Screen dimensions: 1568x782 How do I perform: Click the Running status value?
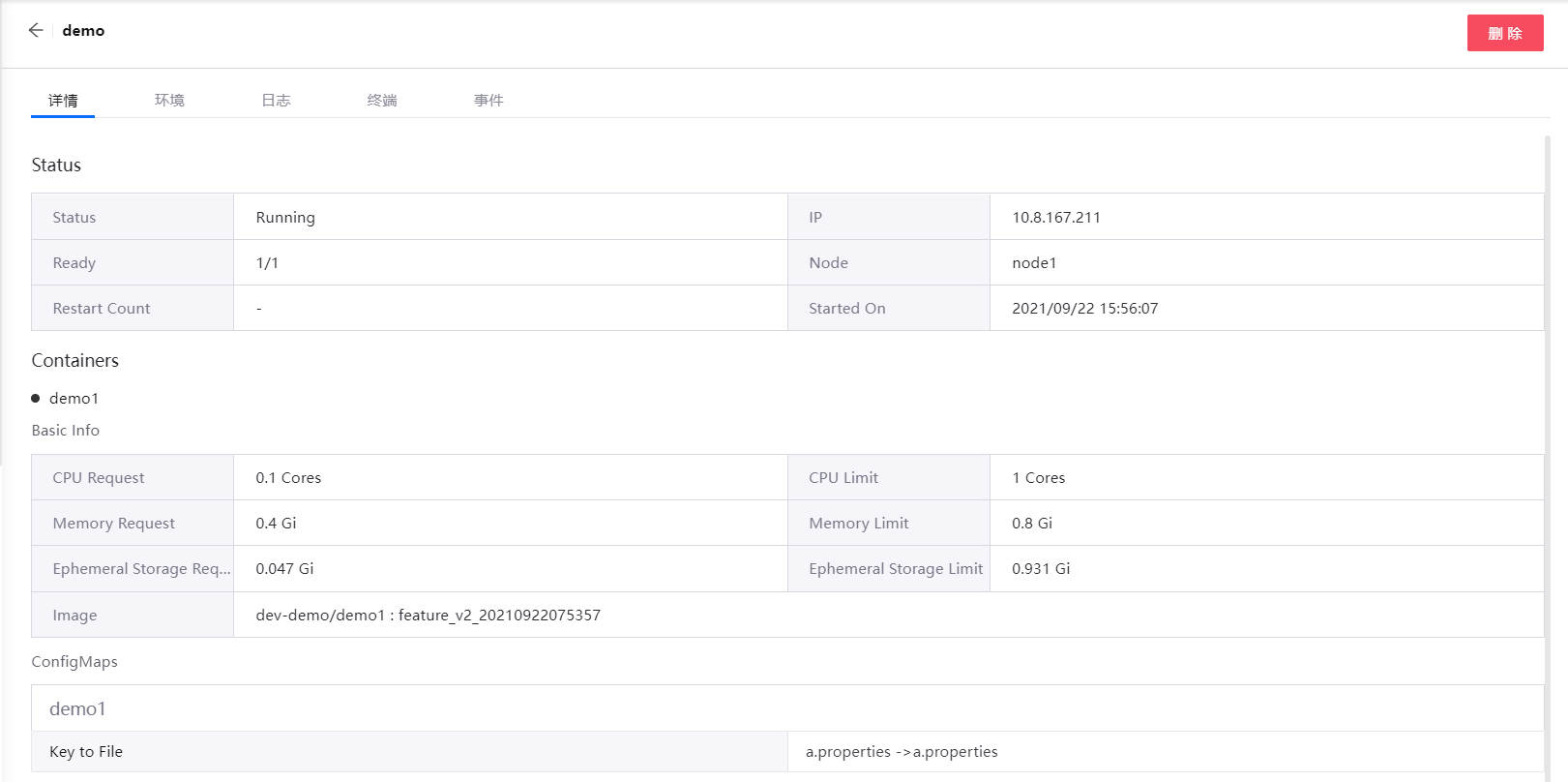pos(285,218)
